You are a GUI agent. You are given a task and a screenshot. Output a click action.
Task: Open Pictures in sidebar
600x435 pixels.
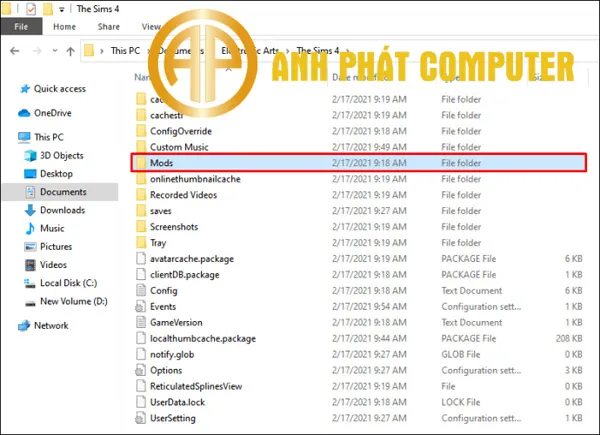56,246
